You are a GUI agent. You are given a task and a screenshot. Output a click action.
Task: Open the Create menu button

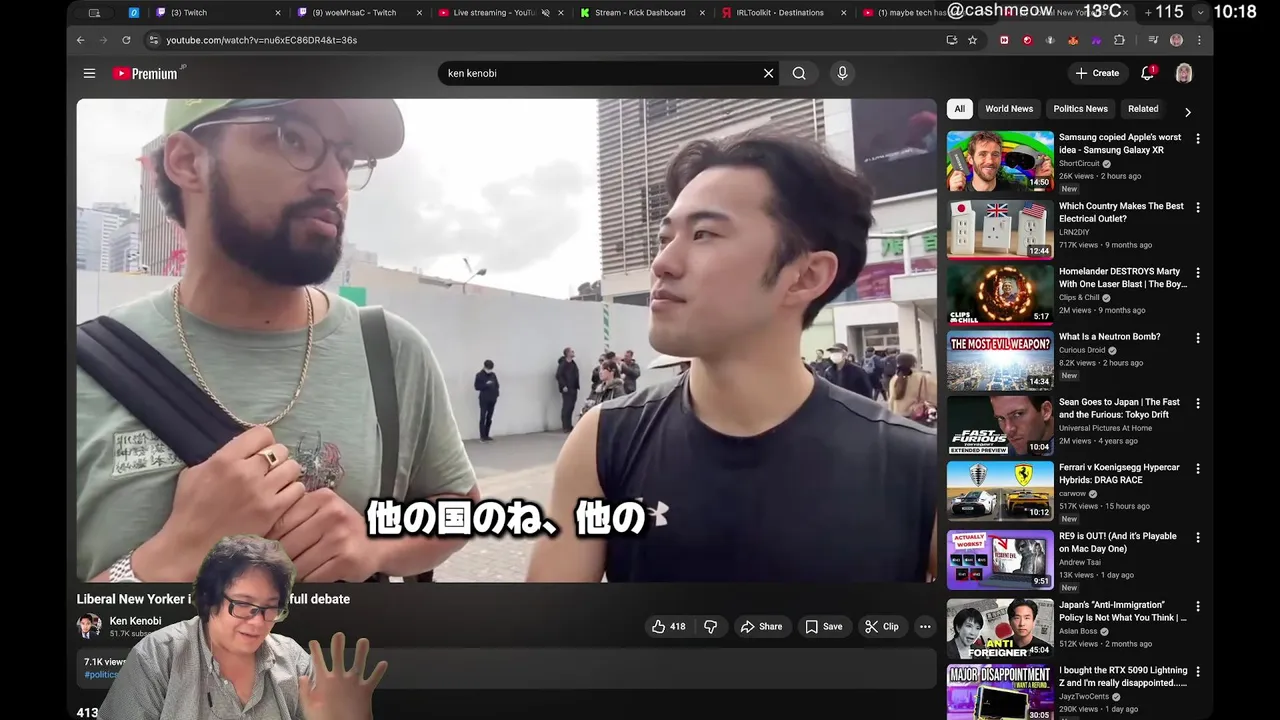pyautogui.click(x=1097, y=73)
